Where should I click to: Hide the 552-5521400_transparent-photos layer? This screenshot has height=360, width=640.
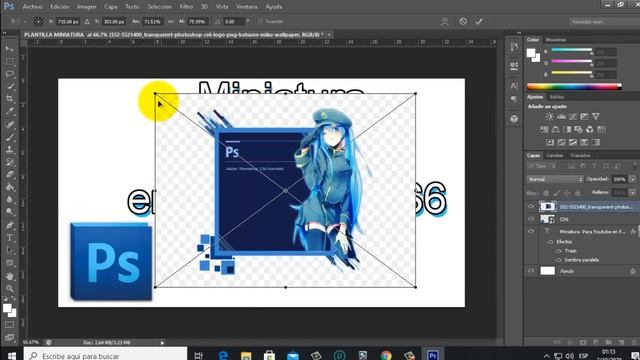click(x=531, y=207)
